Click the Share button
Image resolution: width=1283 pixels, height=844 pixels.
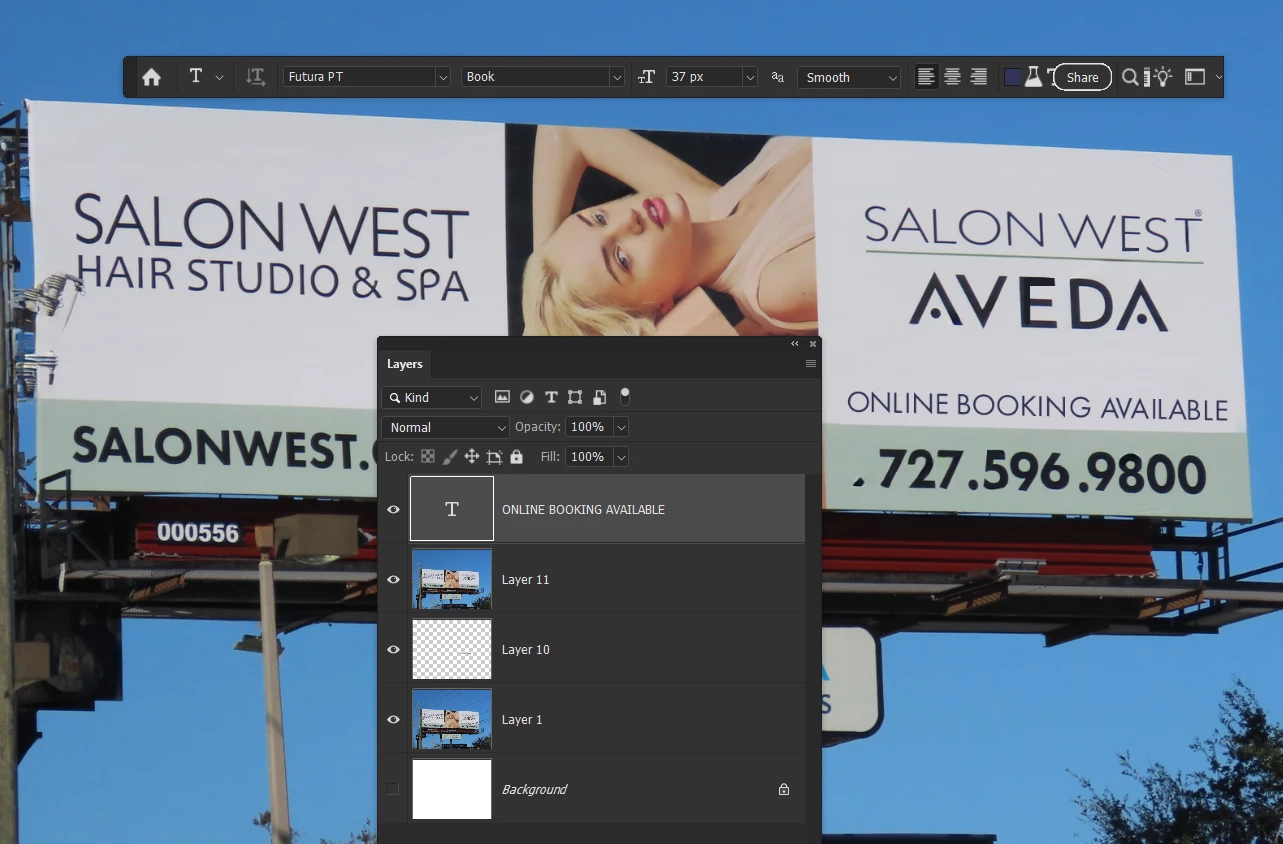point(1082,77)
